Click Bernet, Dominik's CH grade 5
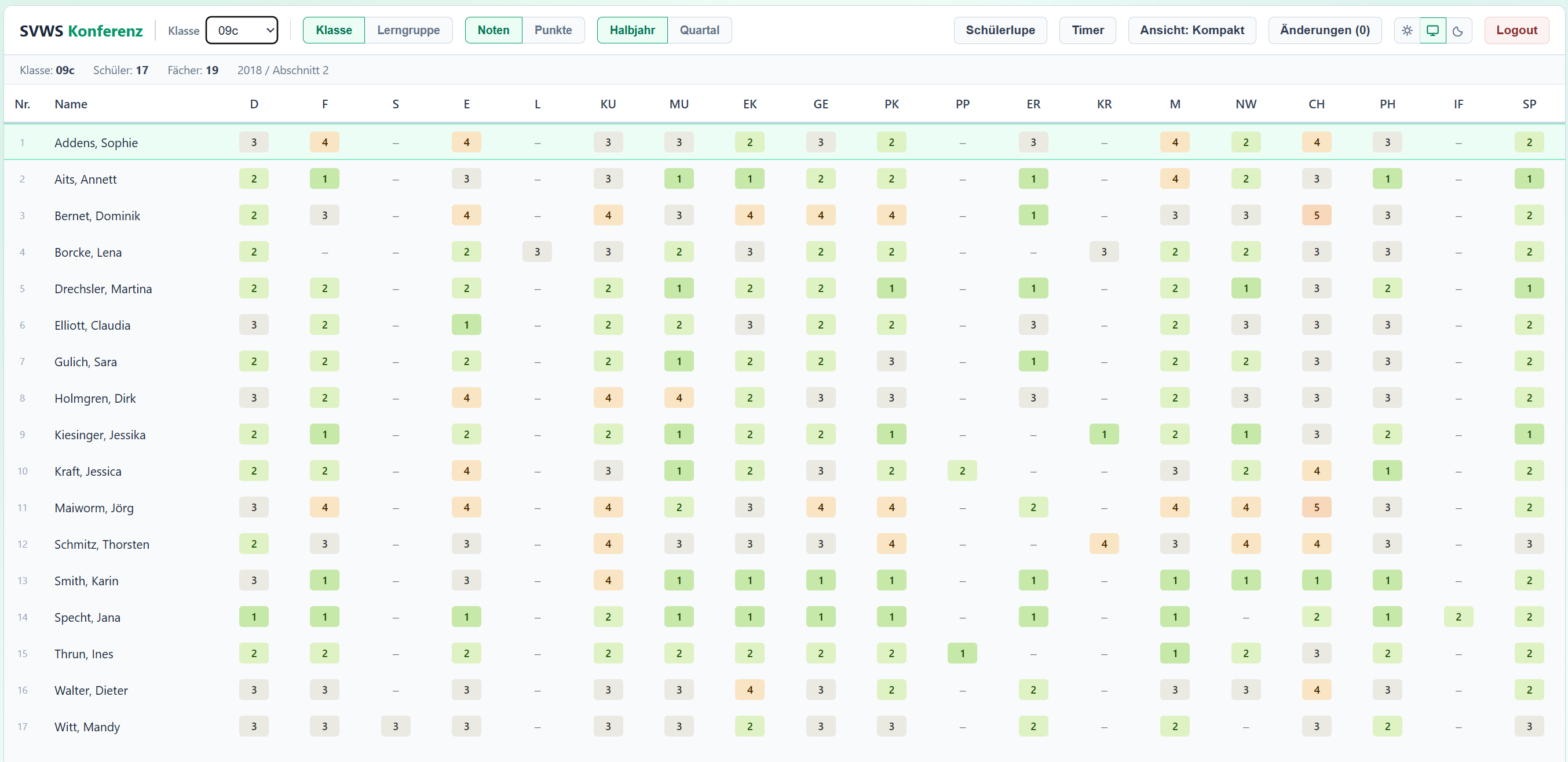This screenshot has width=1568, height=762. [x=1316, y=216]
